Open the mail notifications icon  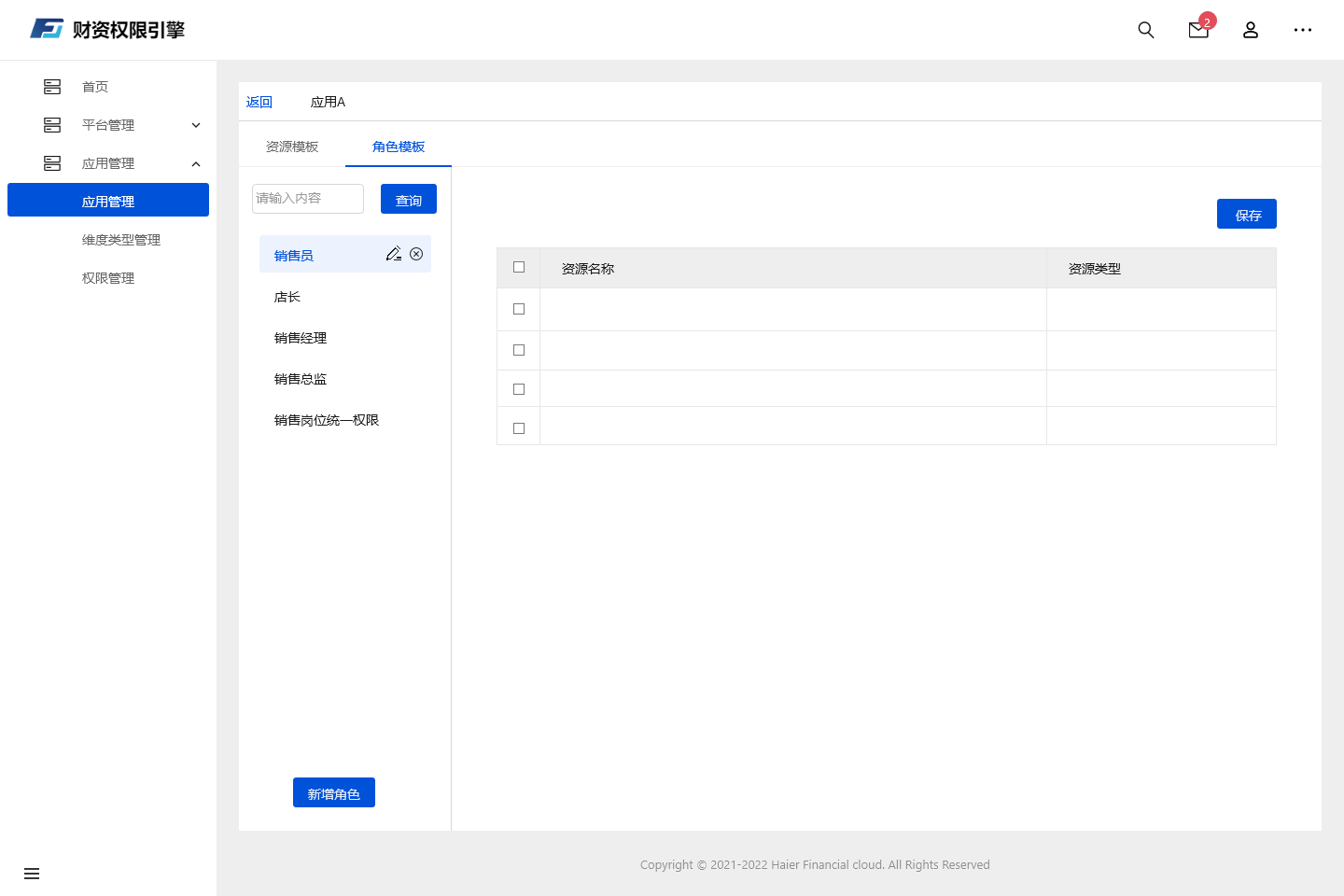[x=1199, y=30]
